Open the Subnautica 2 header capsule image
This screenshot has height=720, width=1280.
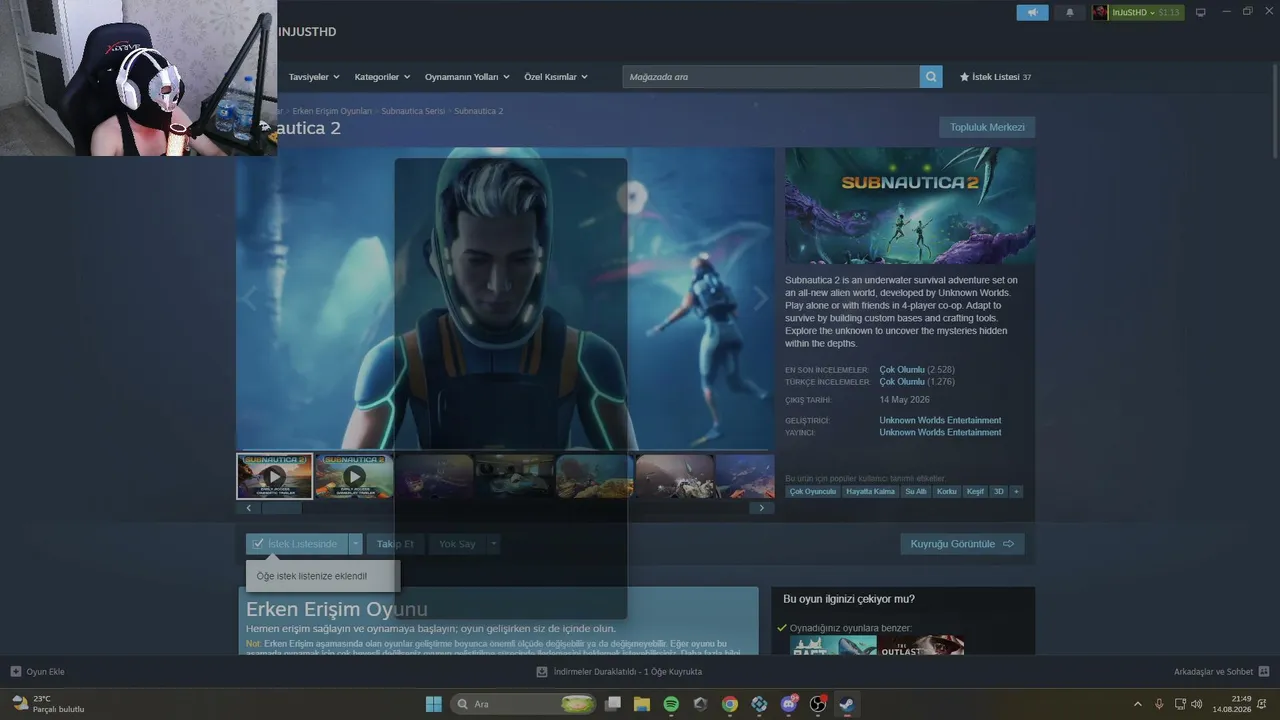pyautogui.click(x=910, y=206)
